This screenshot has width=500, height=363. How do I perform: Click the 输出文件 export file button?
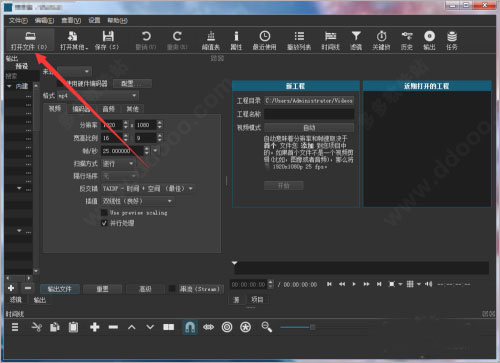(60, 289)
